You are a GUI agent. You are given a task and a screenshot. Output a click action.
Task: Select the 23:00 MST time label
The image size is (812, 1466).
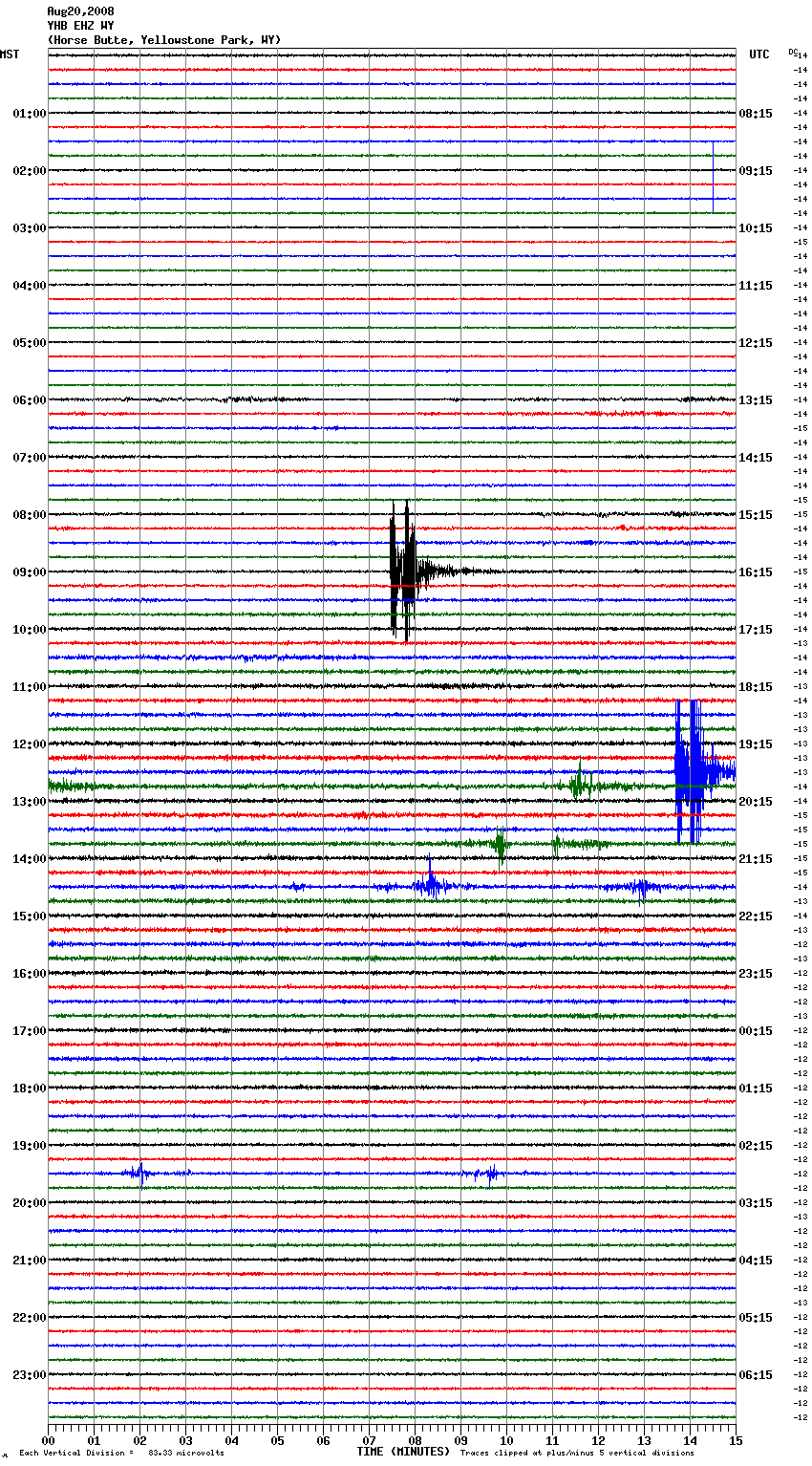pos(29,1375)
